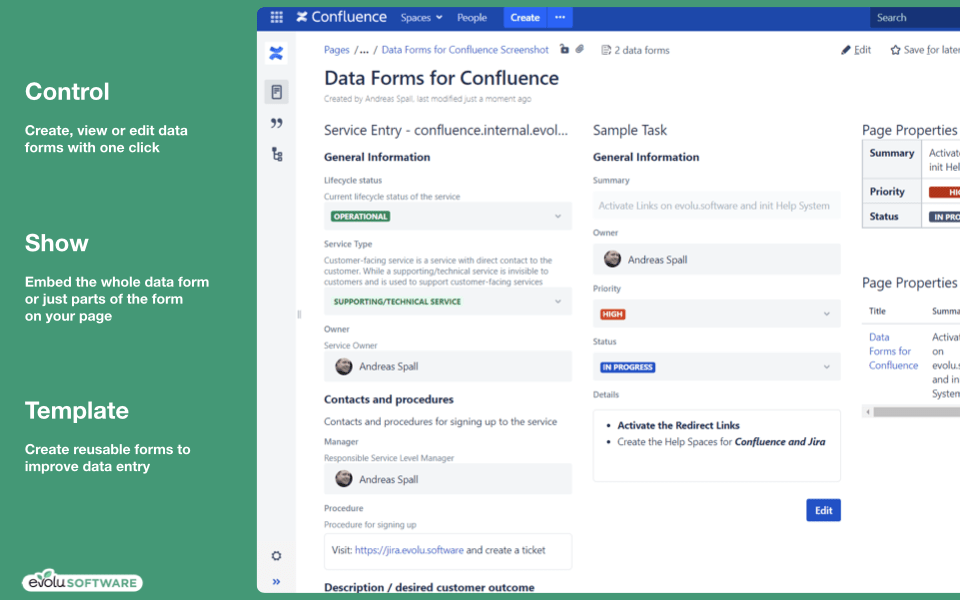Open the Pages breadcrumb link
Image resolution: width=960 pixels, height=600 pixels.
click(336, 50)
